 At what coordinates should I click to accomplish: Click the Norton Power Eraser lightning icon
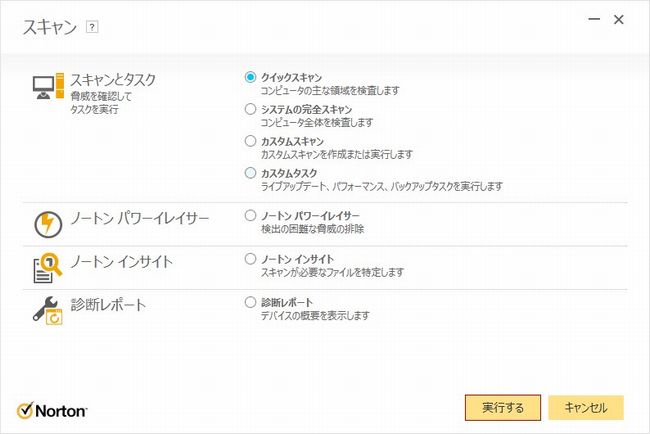[48, 224]
